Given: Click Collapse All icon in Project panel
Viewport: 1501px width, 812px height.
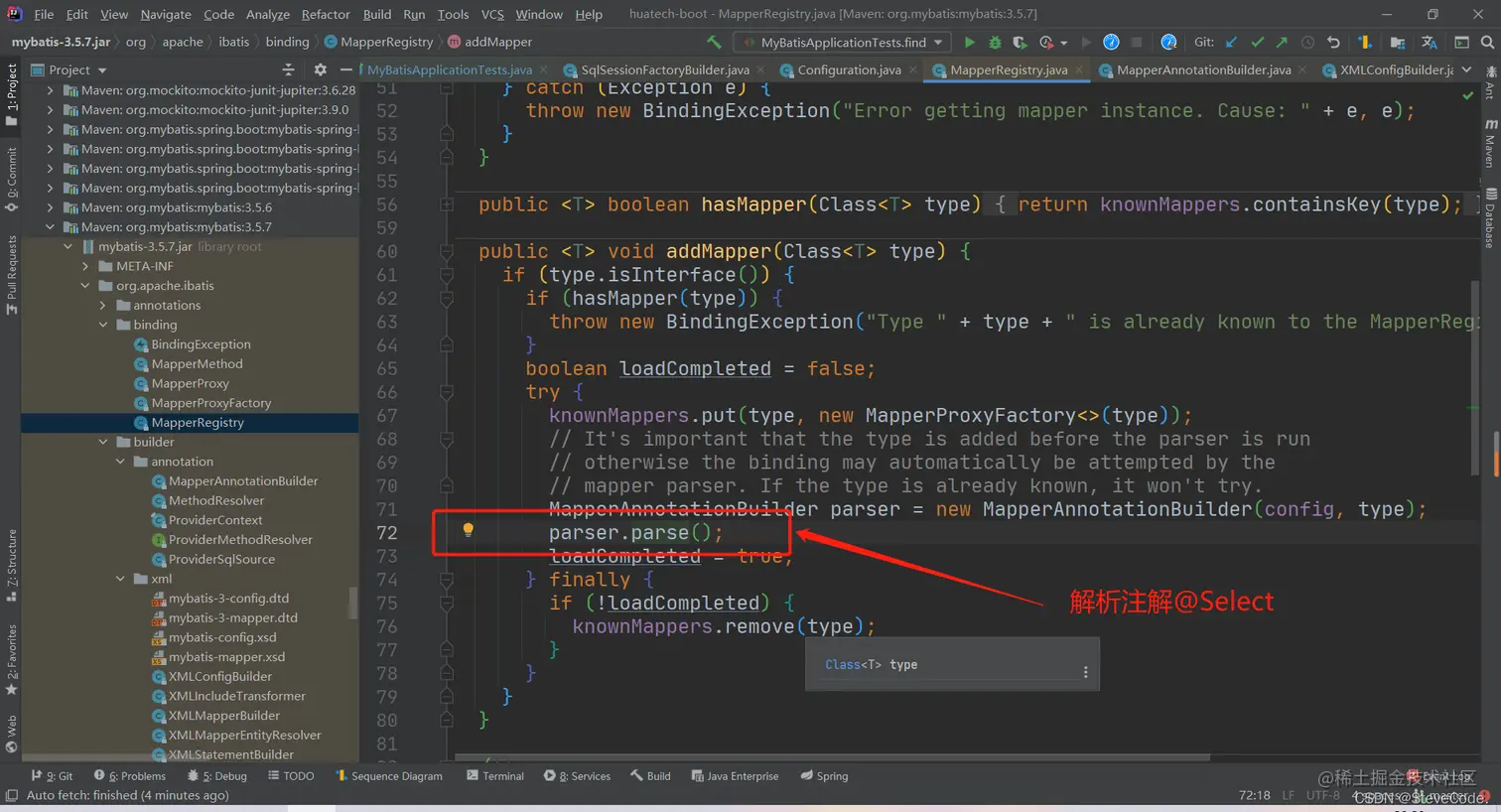Looking at the screenshot, I should coord(289,69).
